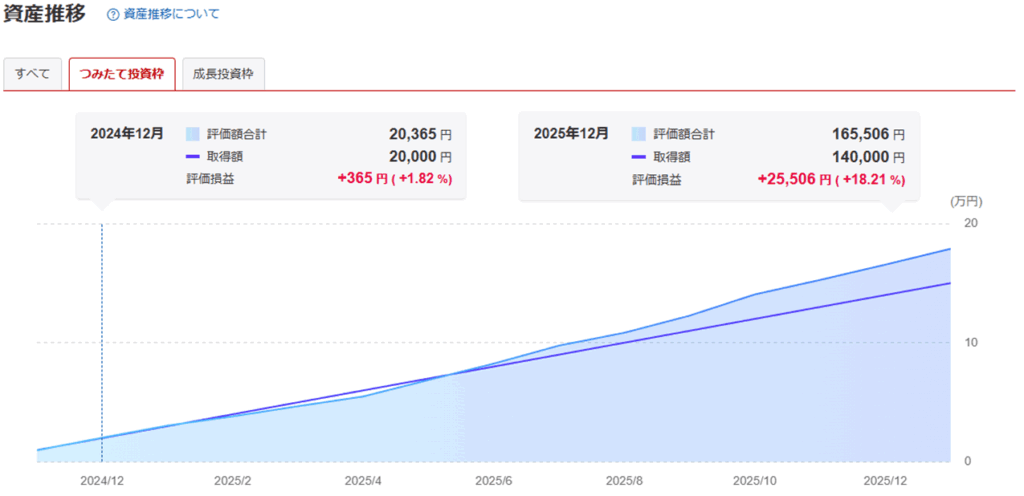
Task: Click the 2025/4 x-axis label
Action: pos(363,480)
